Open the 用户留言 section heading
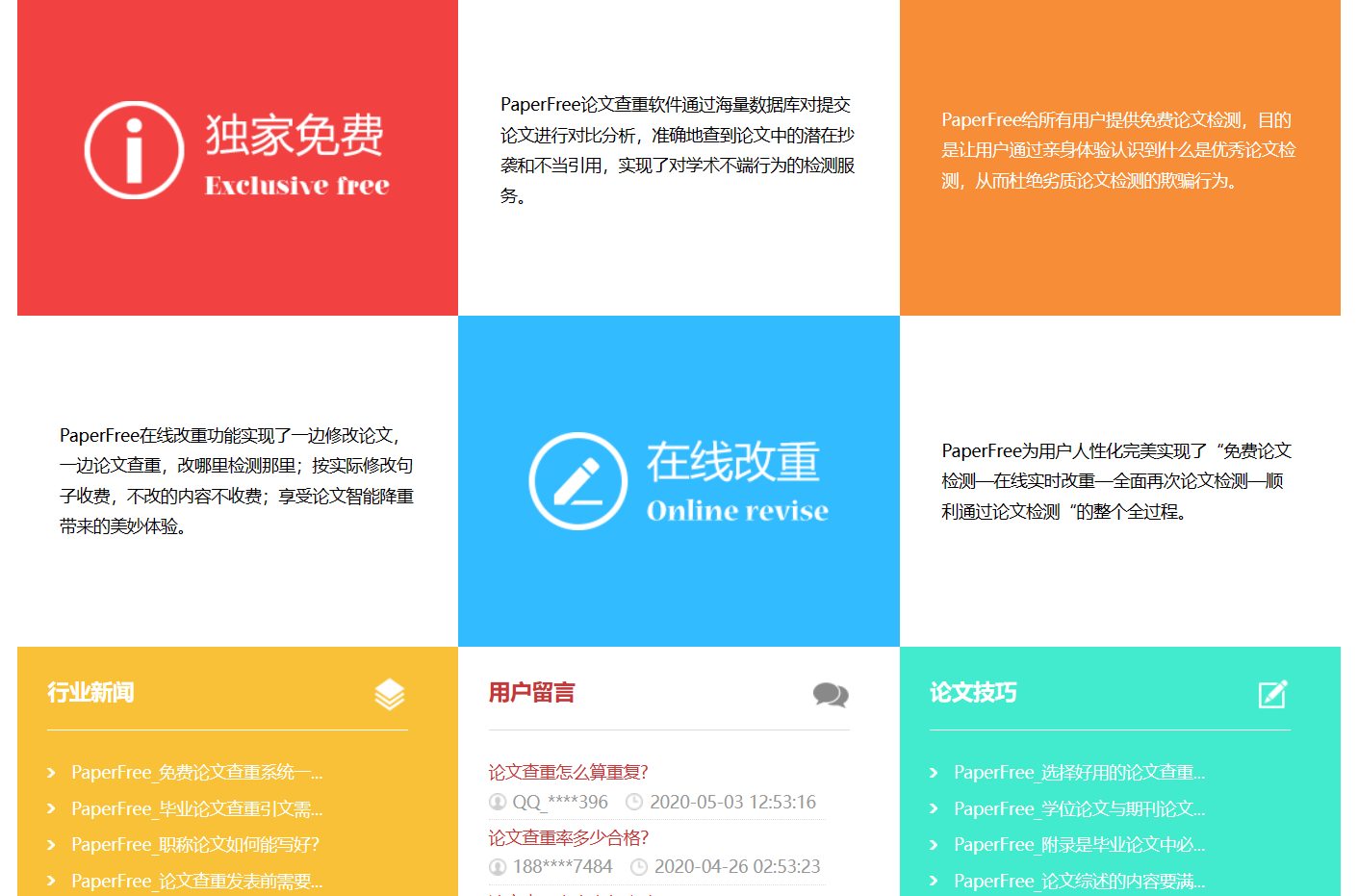 tap(531, 693)
